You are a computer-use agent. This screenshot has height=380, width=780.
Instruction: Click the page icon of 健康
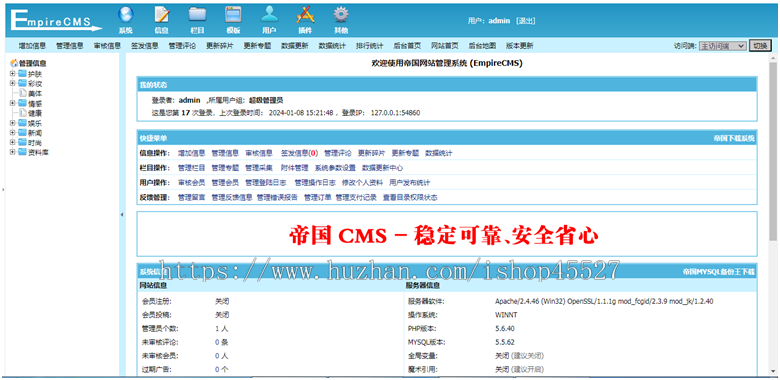pyautogui.click(x=22, y=113)
